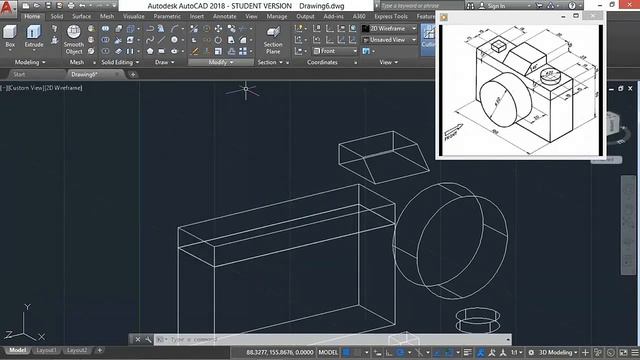Select the Array tool in Modify panel
This screenshot has width=640, height=360.
click(x=243, y=51)
